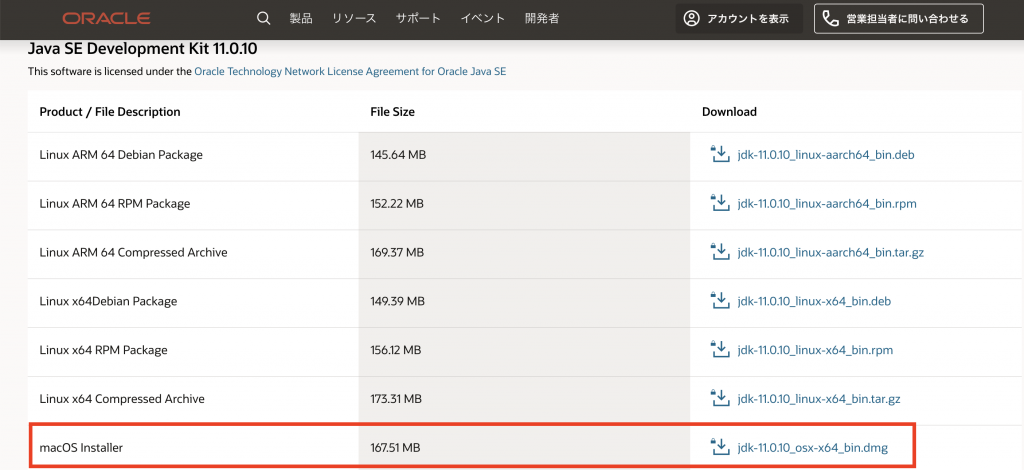The image size is (1024, 470).
Task: Click the 営業担当者に問い合わせる button
Action: [899, 18]
